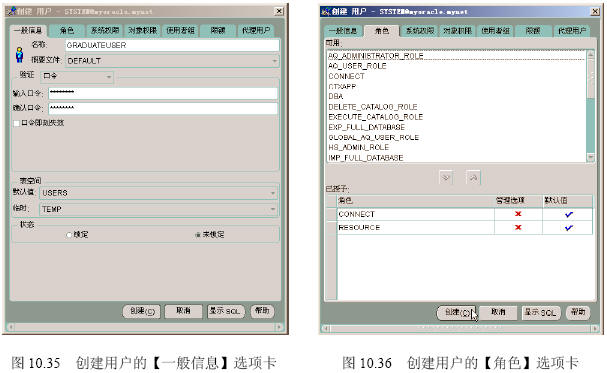
Task: Click 显示 SQL button in the general info dialog
Action: click(226, 311)
